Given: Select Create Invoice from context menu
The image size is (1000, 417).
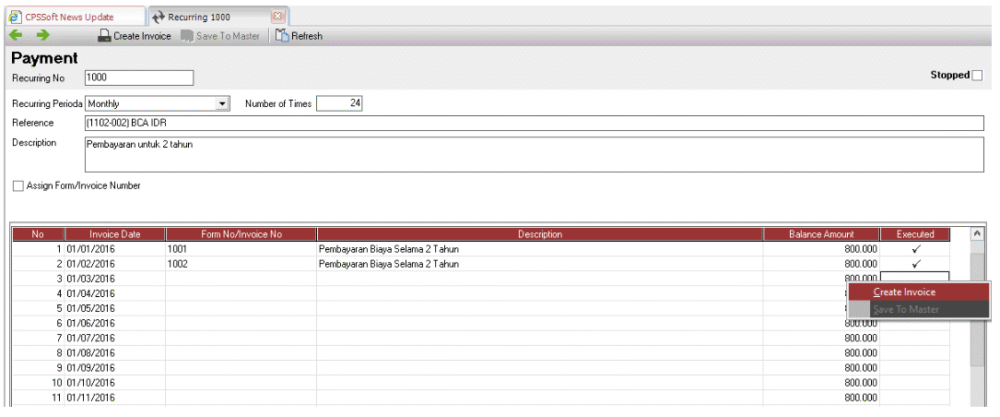Looking at the screenshot, I should click(904, 292).
